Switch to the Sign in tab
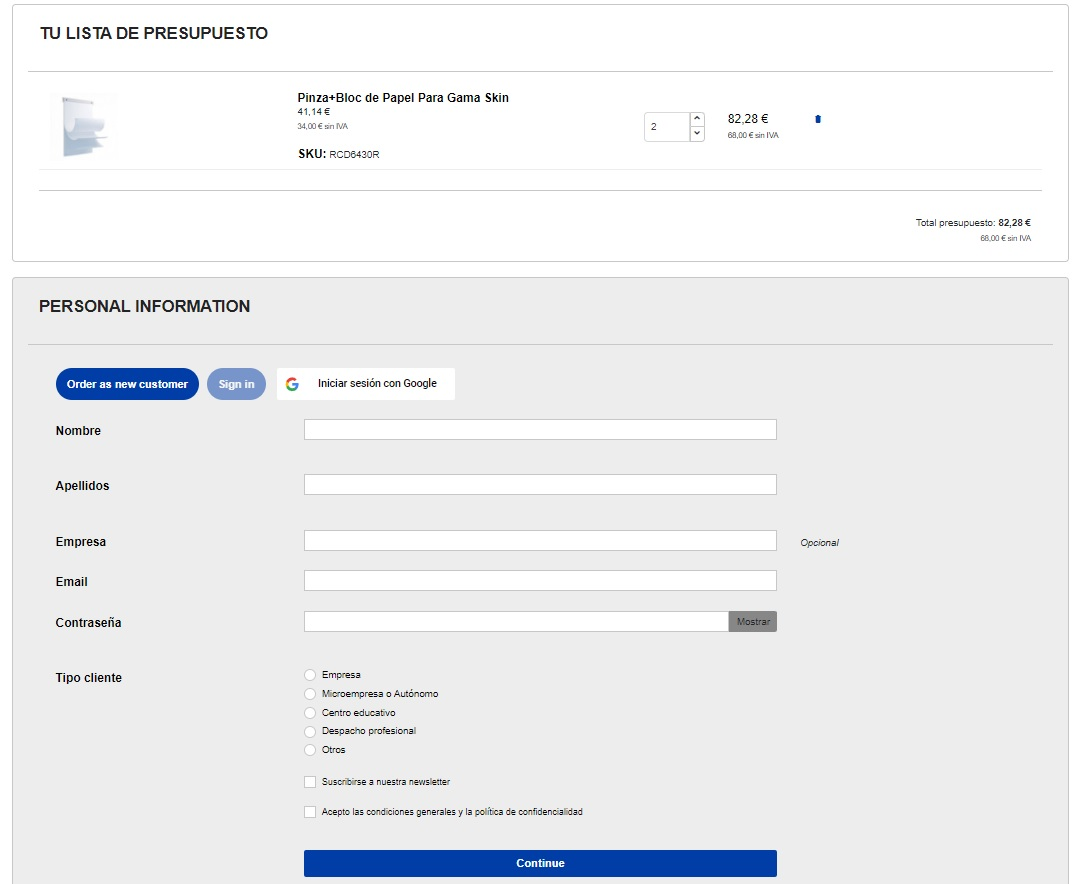 point(236,384)
